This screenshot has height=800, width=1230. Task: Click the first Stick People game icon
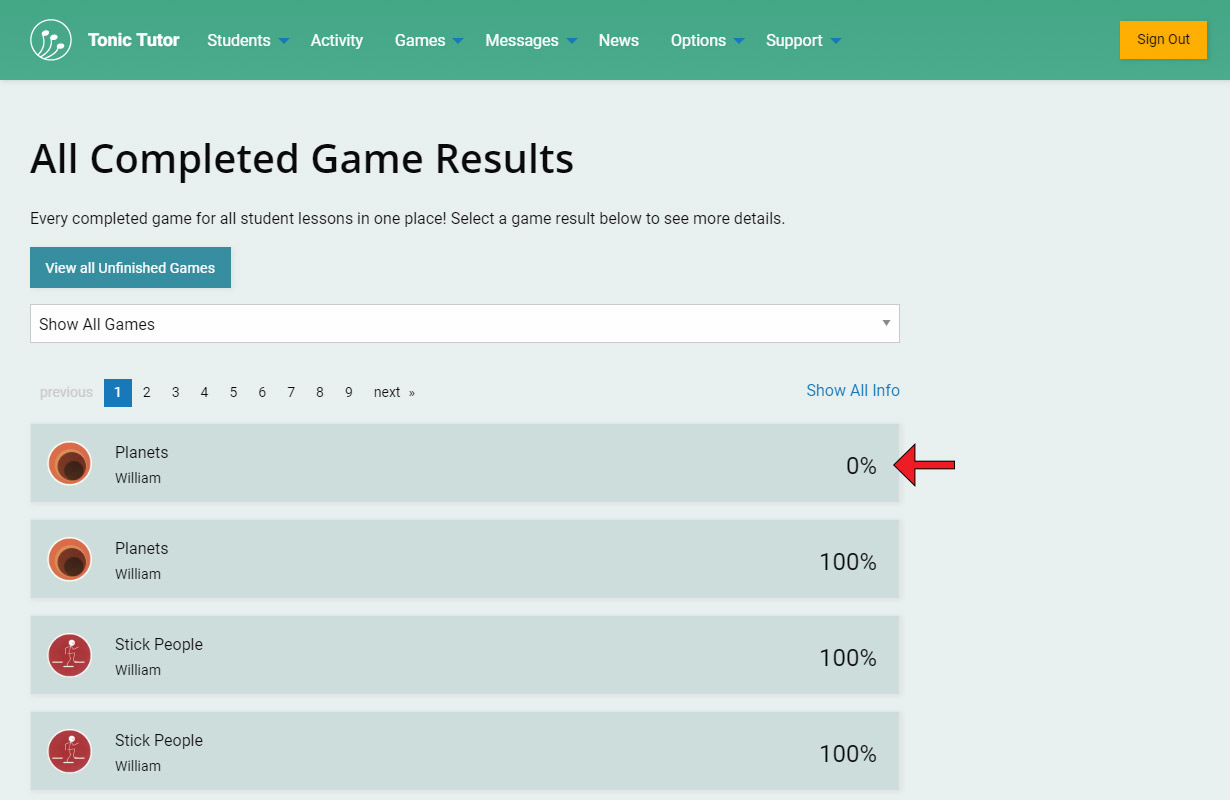point(70,655)
